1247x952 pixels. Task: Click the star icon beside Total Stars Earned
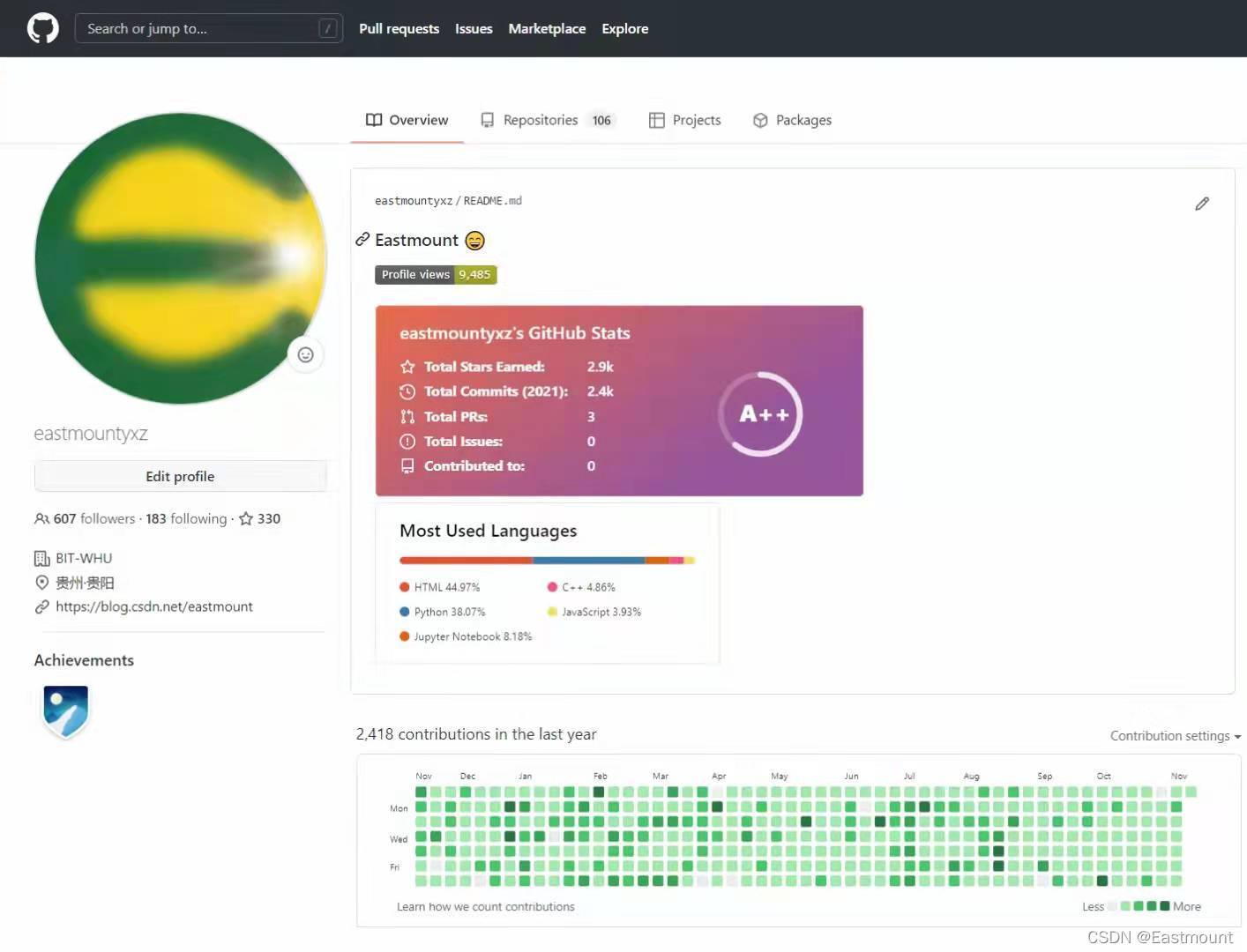(407, 367)
